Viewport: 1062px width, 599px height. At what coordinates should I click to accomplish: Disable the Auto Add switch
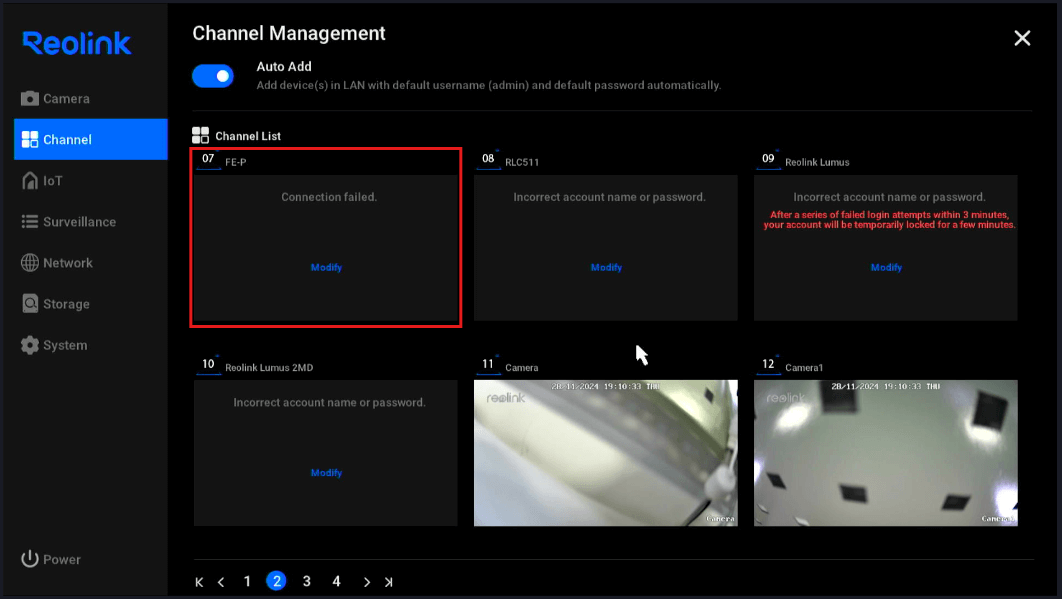pyautogui.click(x=212, y=76)
